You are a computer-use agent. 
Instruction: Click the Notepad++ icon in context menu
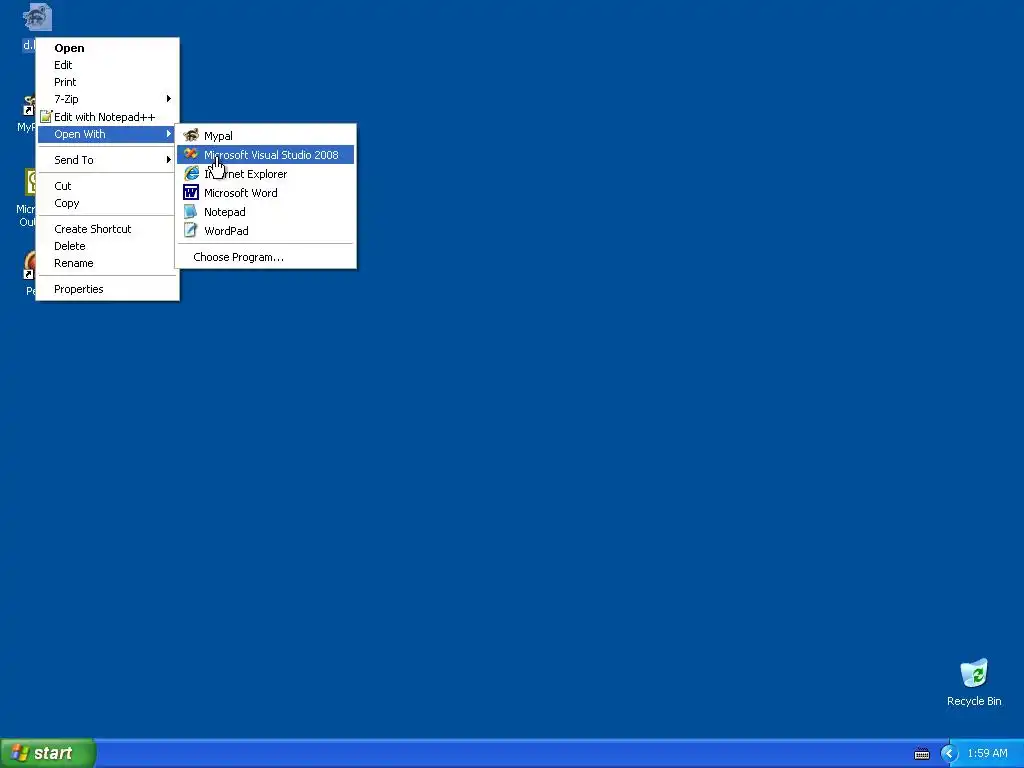(x=45, y=117)
